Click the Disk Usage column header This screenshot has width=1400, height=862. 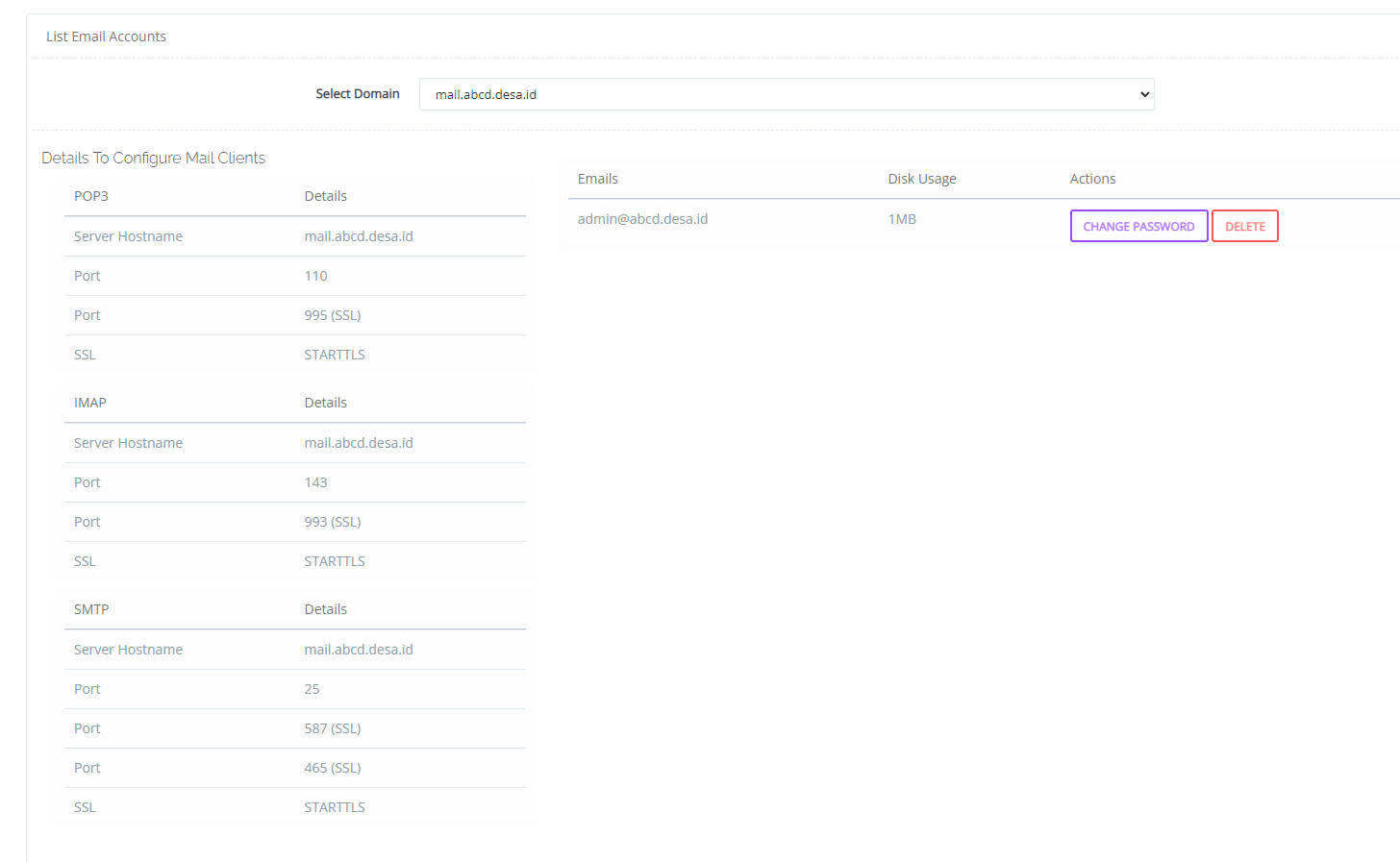[x=921, y=179]
